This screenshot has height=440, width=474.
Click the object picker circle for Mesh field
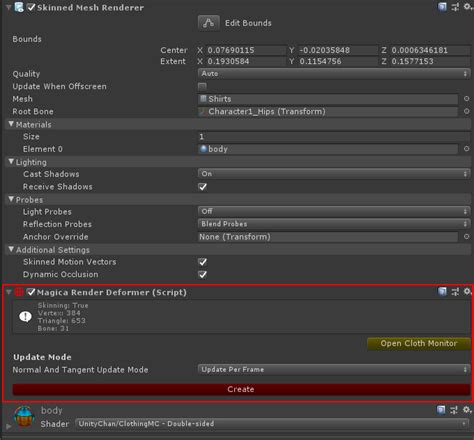point(466,99)
